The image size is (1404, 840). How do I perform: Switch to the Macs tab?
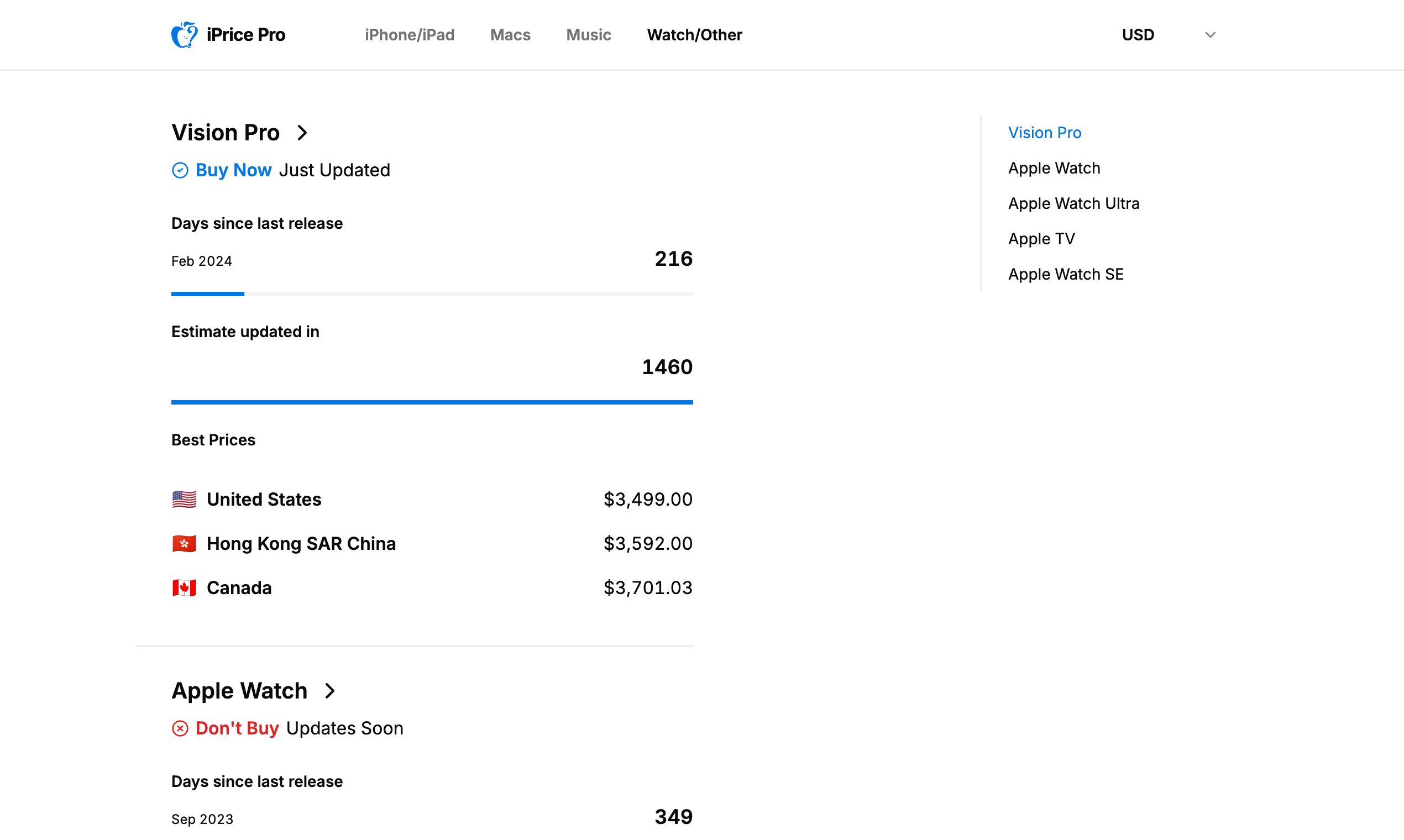(510, 35)
